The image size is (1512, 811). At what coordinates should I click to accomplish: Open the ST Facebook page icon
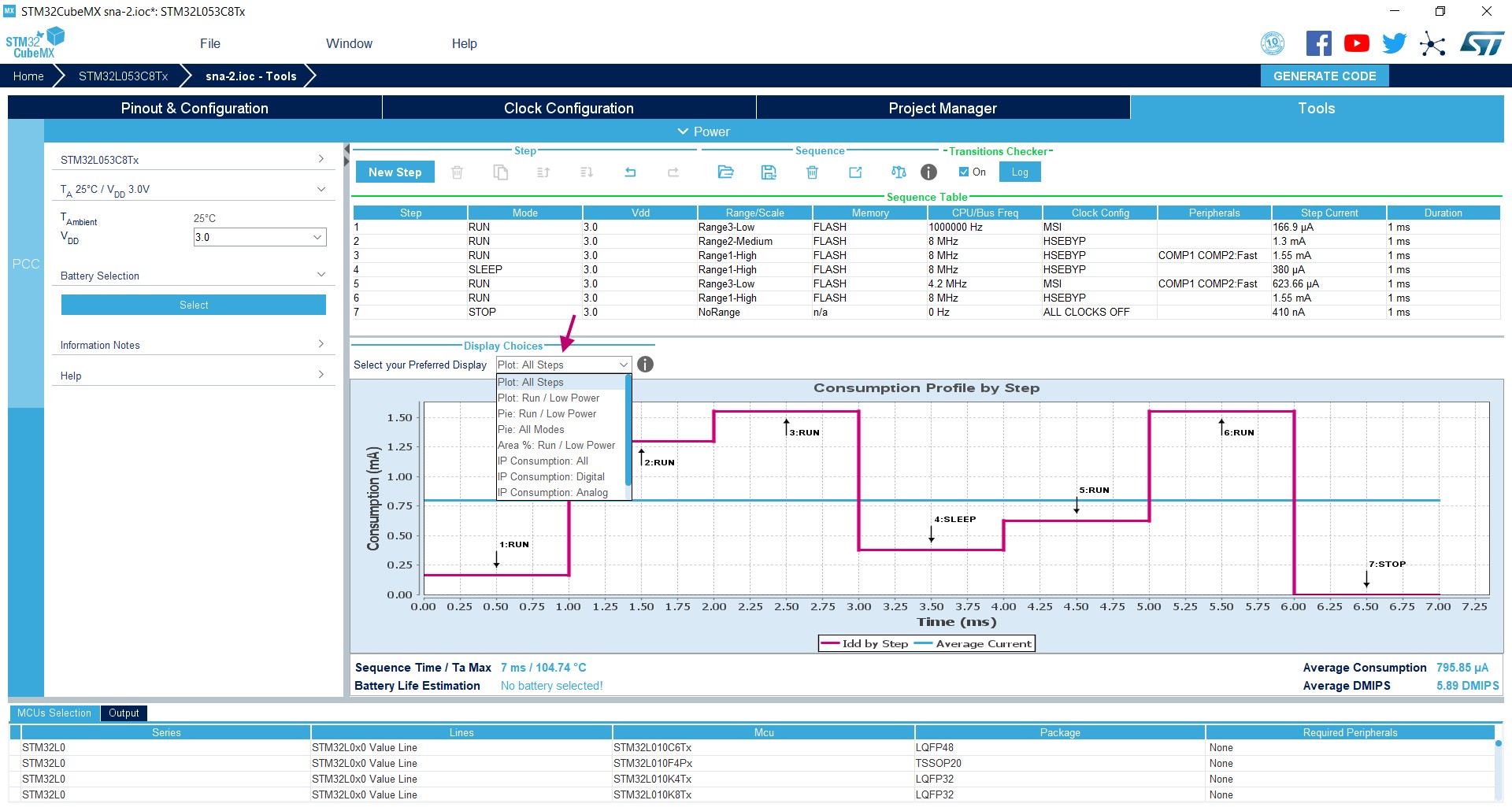1318,43
